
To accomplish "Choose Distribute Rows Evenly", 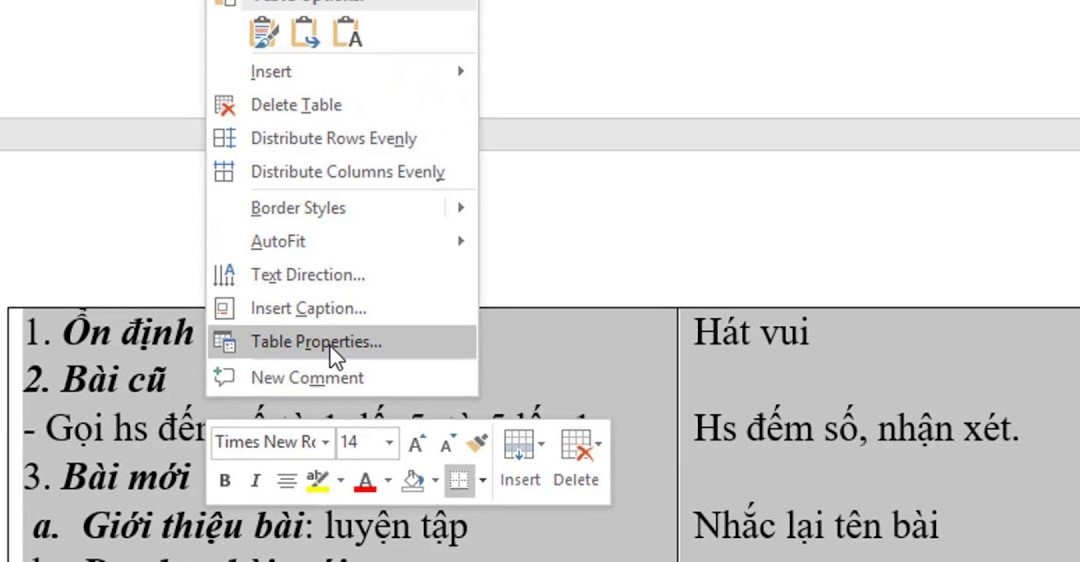I will 333,139.
